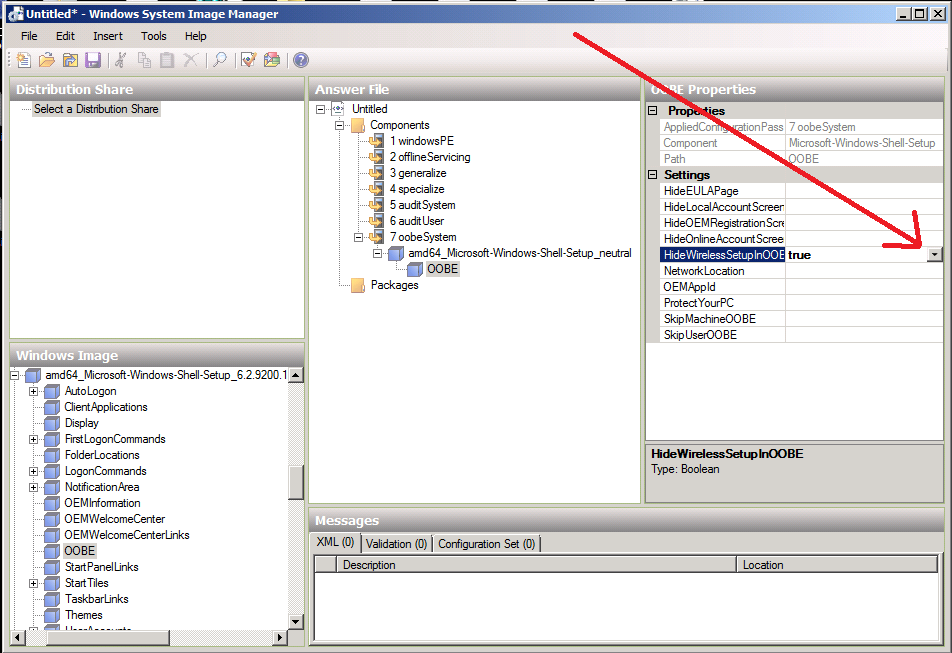Click the ClientApplications cube icon
Image resolution: width=952 pixels, height=653 pixels.
(x=52, y=408)
